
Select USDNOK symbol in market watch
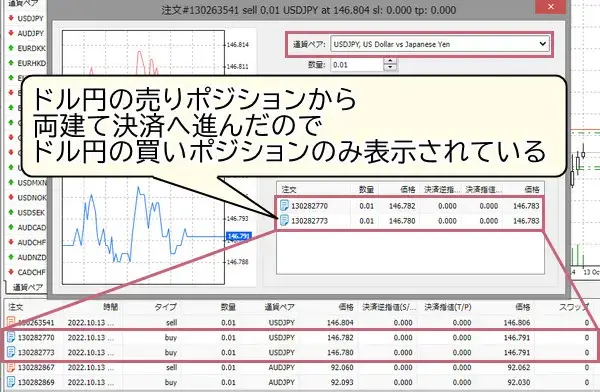click(32, 198)
